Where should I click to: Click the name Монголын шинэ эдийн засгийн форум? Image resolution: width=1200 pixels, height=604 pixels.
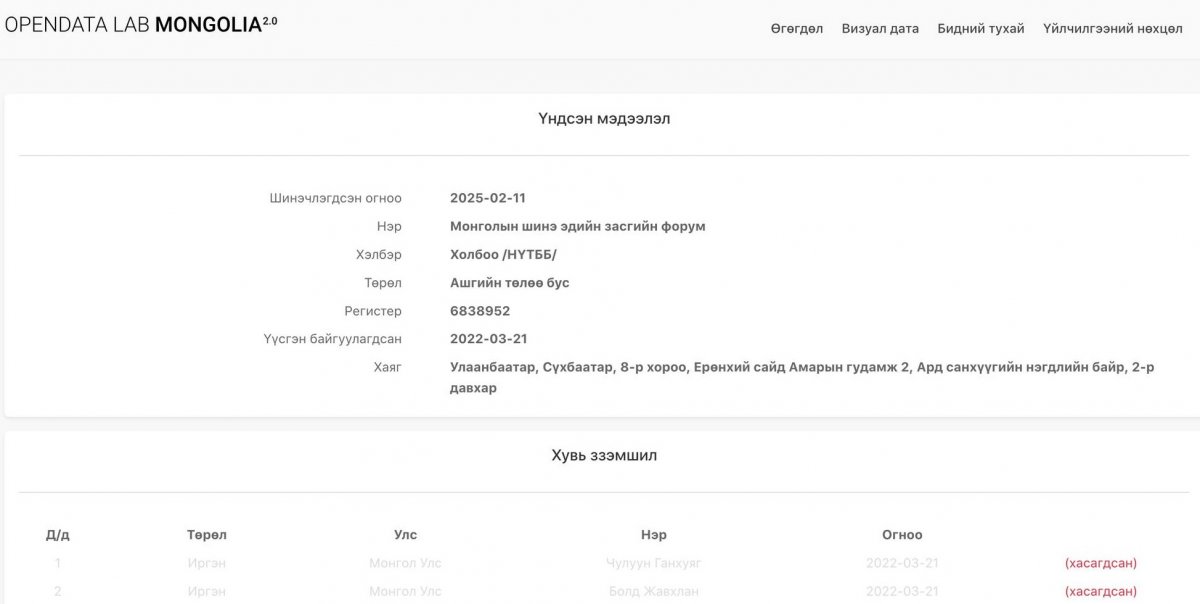577,226
